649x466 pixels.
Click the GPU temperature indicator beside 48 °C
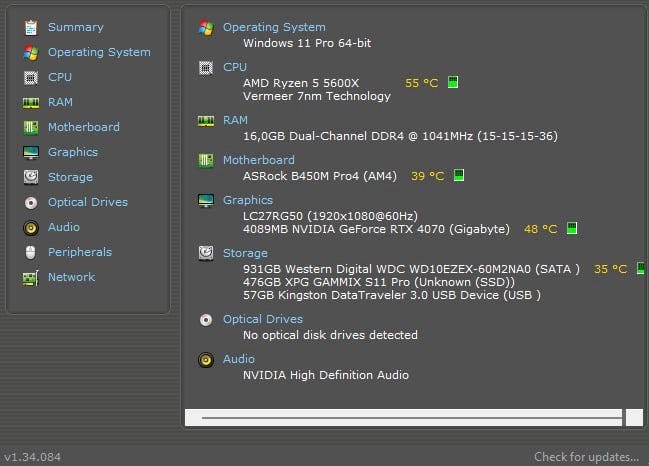[572, 228]
